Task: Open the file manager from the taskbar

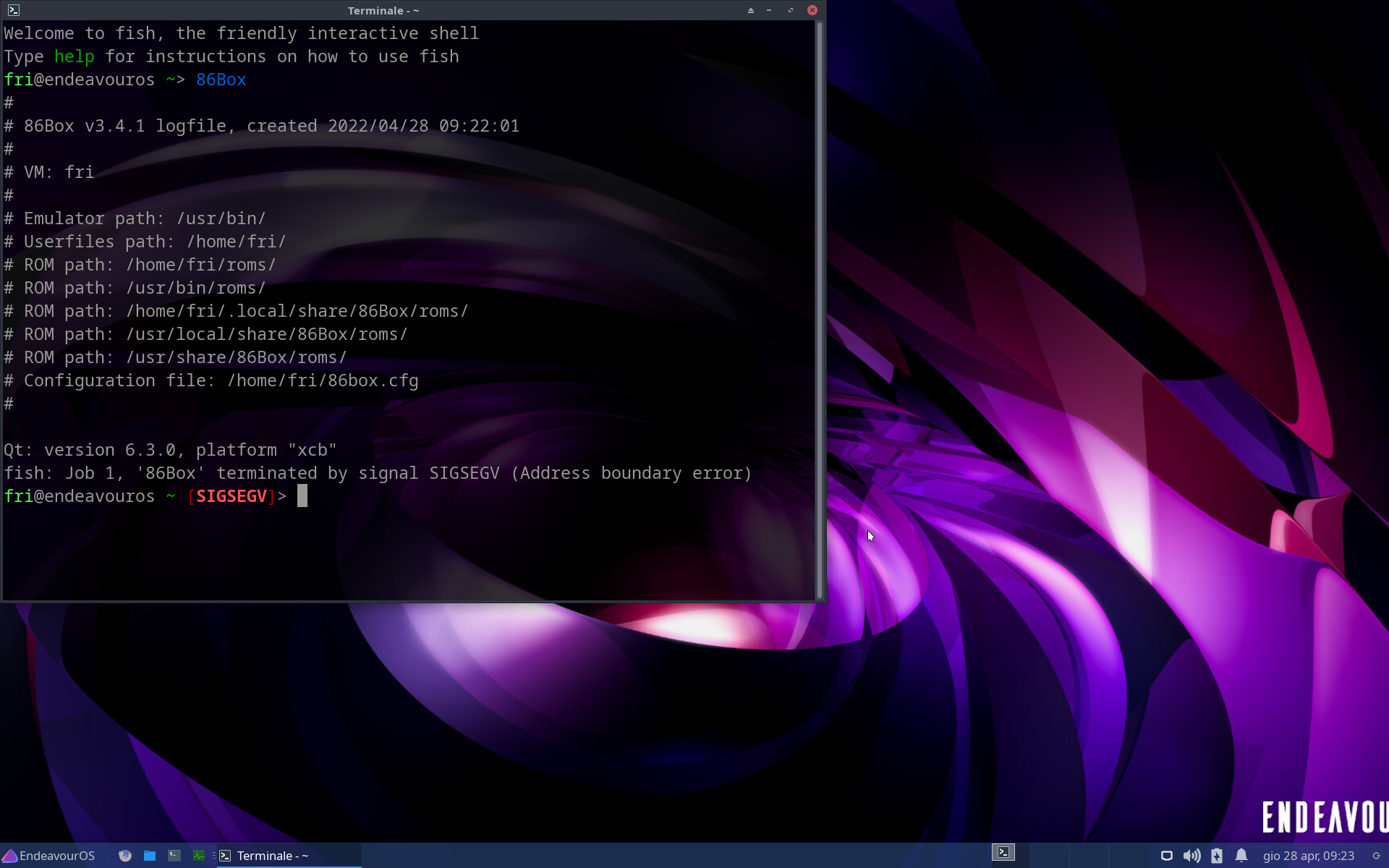Action: click(150, 856)
